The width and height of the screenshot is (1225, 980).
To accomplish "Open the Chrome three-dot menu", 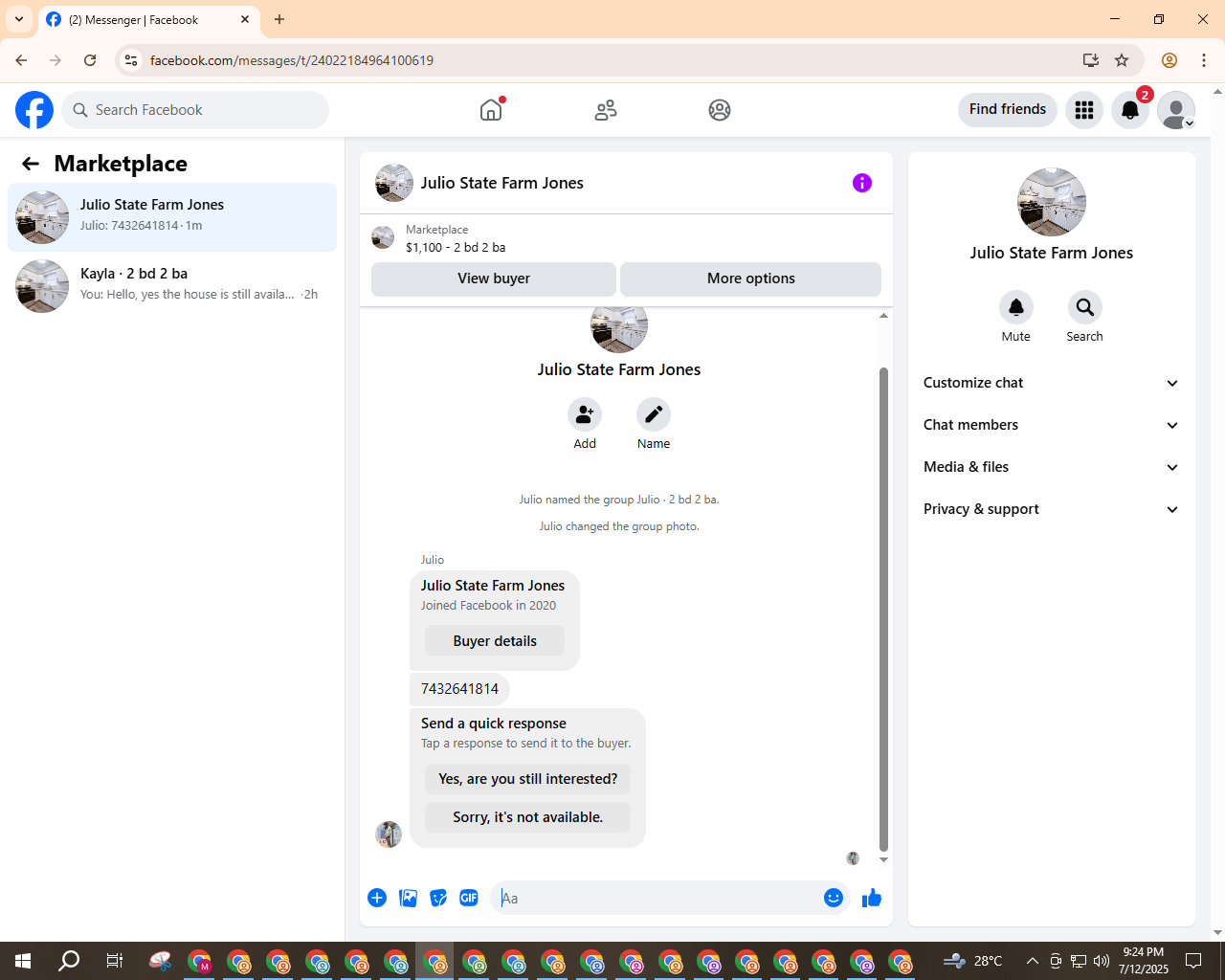I will 1204,60.
